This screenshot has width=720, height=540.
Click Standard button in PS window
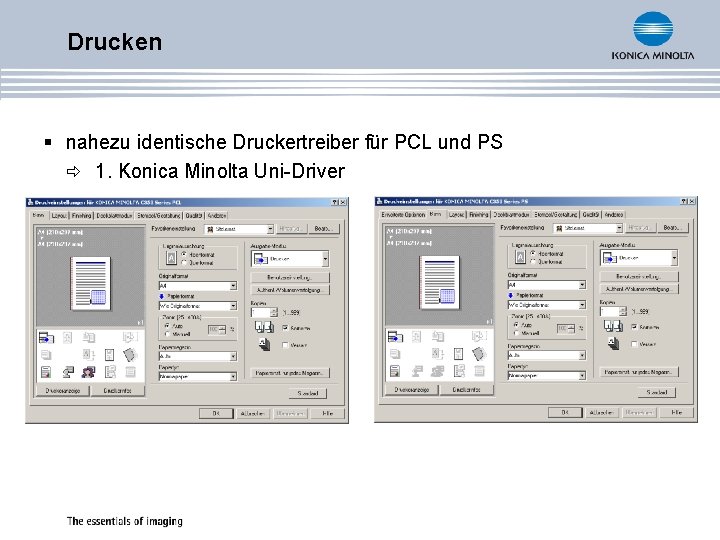(x=657, y=393)
